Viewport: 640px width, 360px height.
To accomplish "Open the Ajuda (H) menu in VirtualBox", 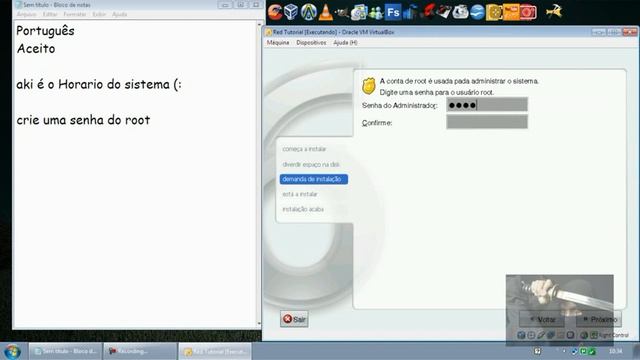I will [345, 42].
